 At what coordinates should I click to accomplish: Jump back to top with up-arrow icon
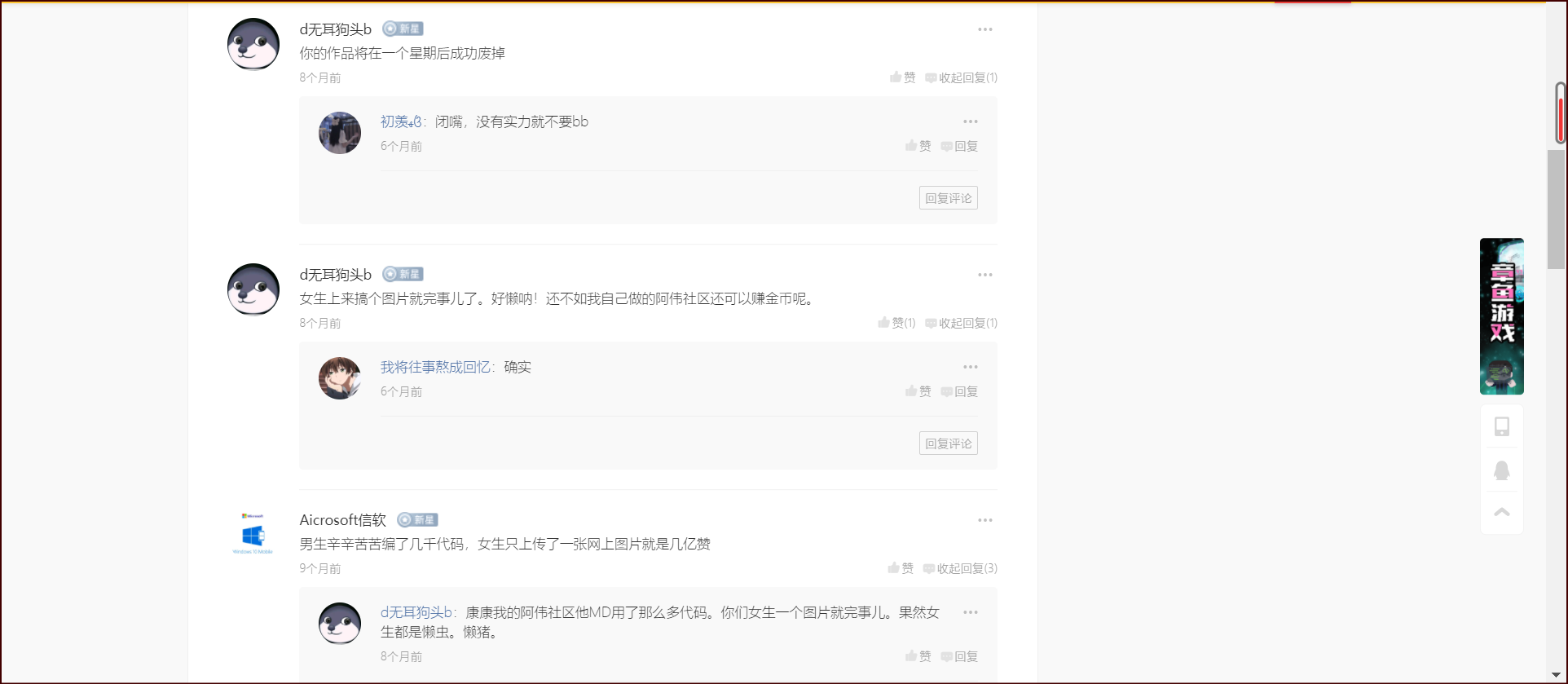click(1502, 512)
